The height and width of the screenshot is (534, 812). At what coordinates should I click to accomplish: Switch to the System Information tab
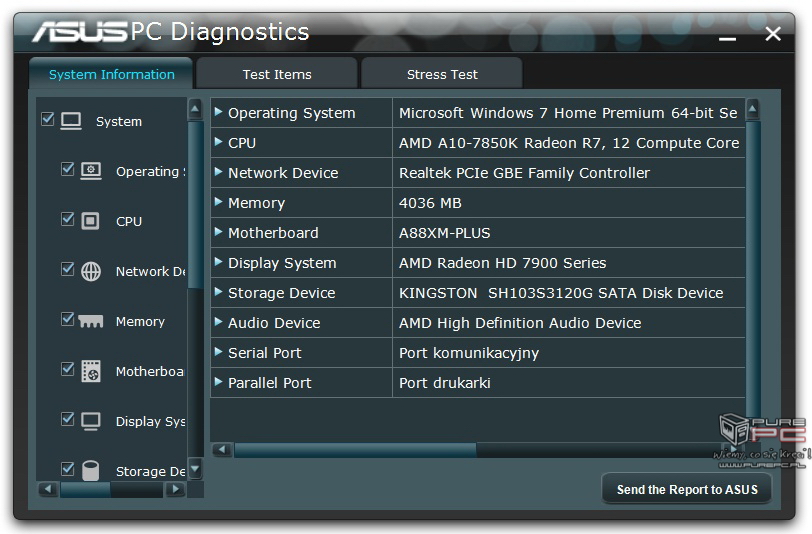(111, 74)
